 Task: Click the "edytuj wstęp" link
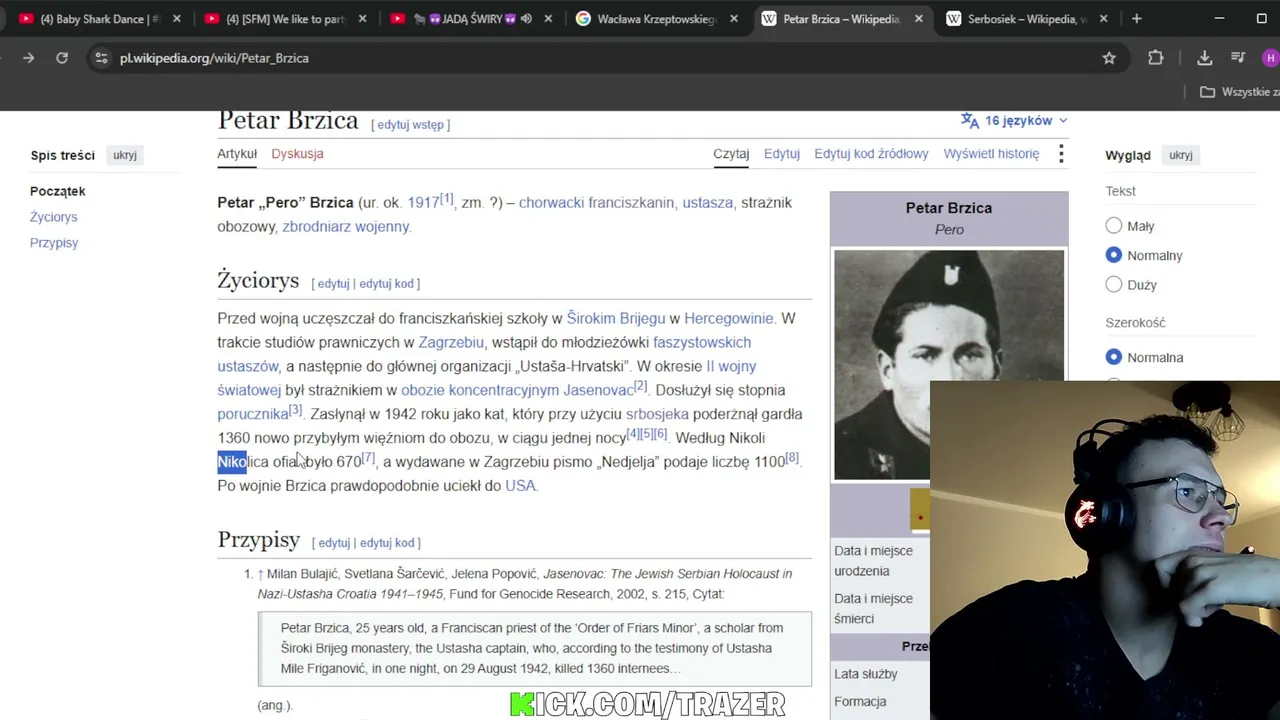coord(411,125)
